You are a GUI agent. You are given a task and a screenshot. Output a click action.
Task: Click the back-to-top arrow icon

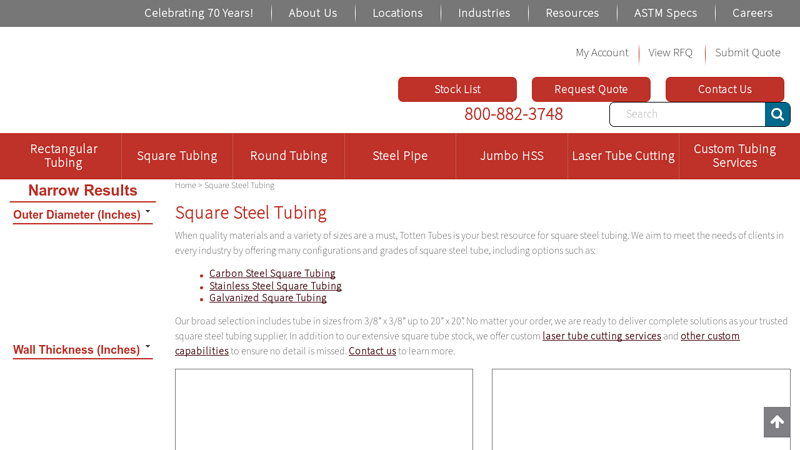777,422
